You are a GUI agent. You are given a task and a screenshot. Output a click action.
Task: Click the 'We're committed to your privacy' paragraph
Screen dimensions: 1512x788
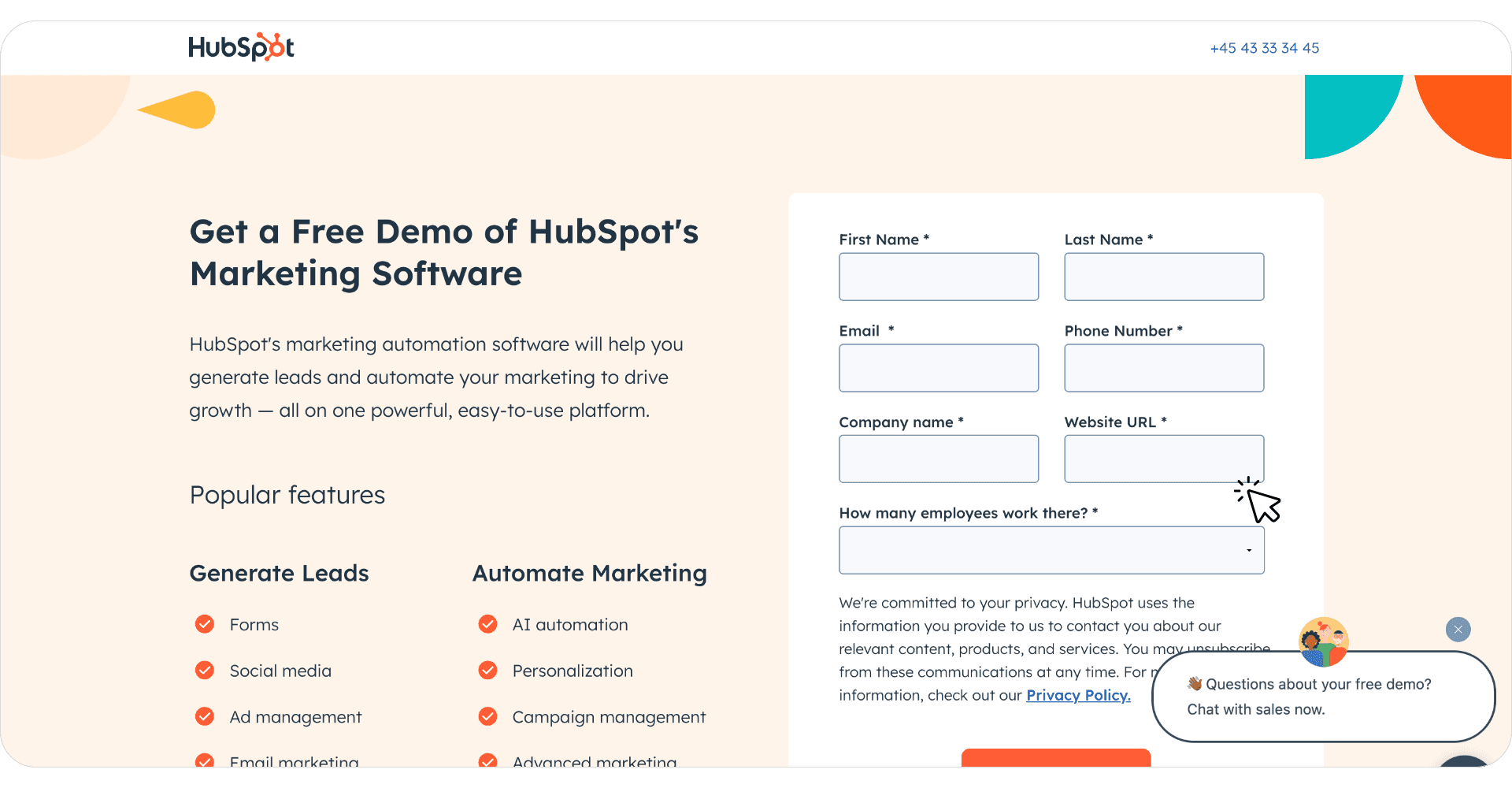tap(1054, 649)
